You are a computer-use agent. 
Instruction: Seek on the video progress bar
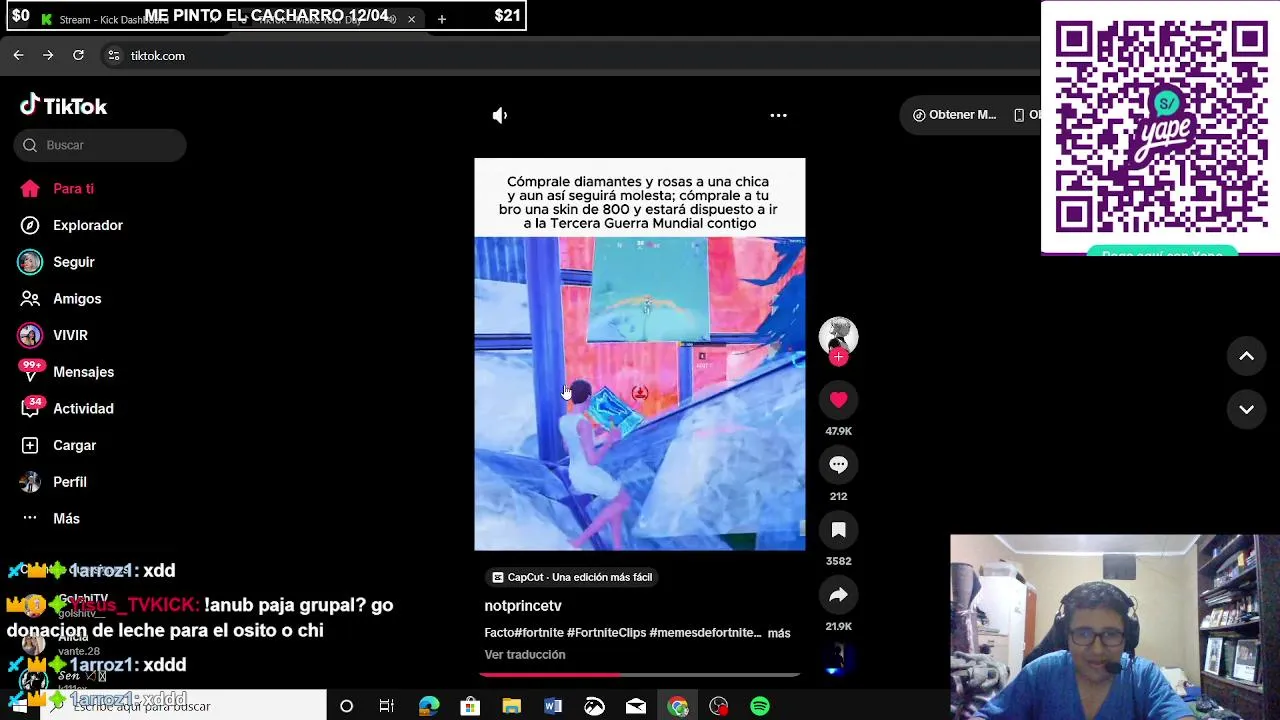click(640, 675)
